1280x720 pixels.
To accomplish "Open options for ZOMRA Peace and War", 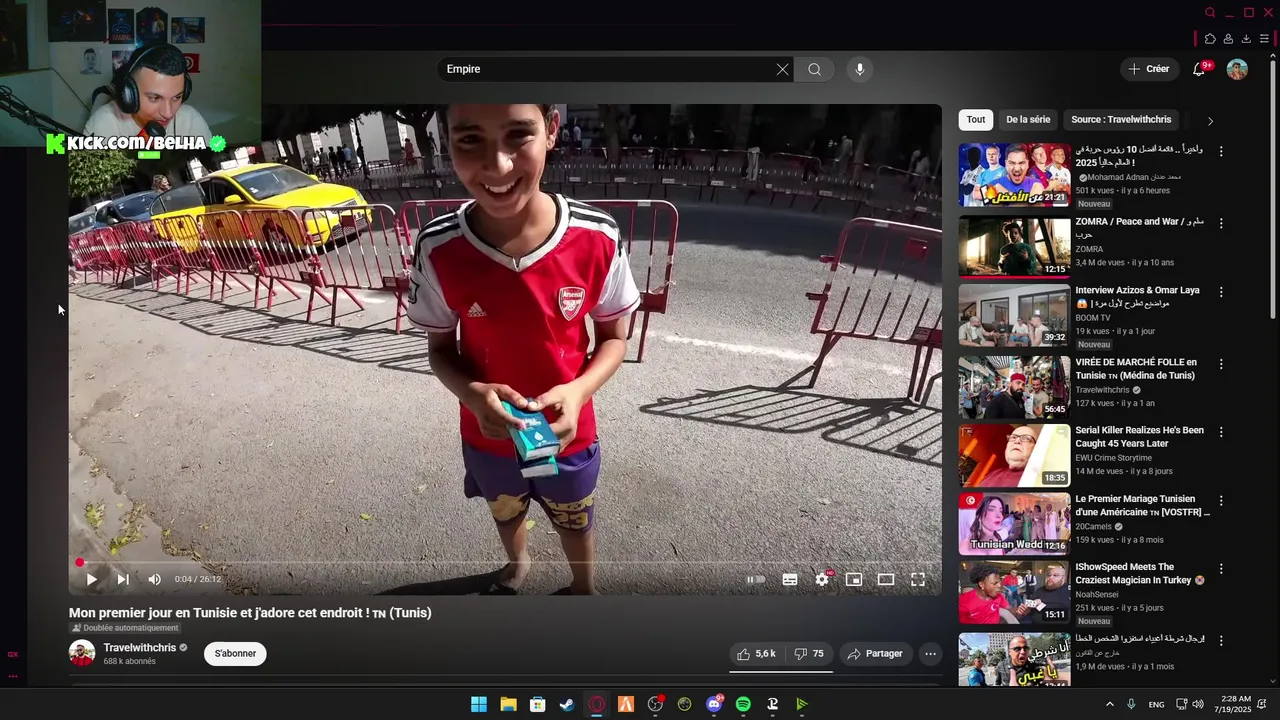I will pyautogui.click(x=1221, y=224).
